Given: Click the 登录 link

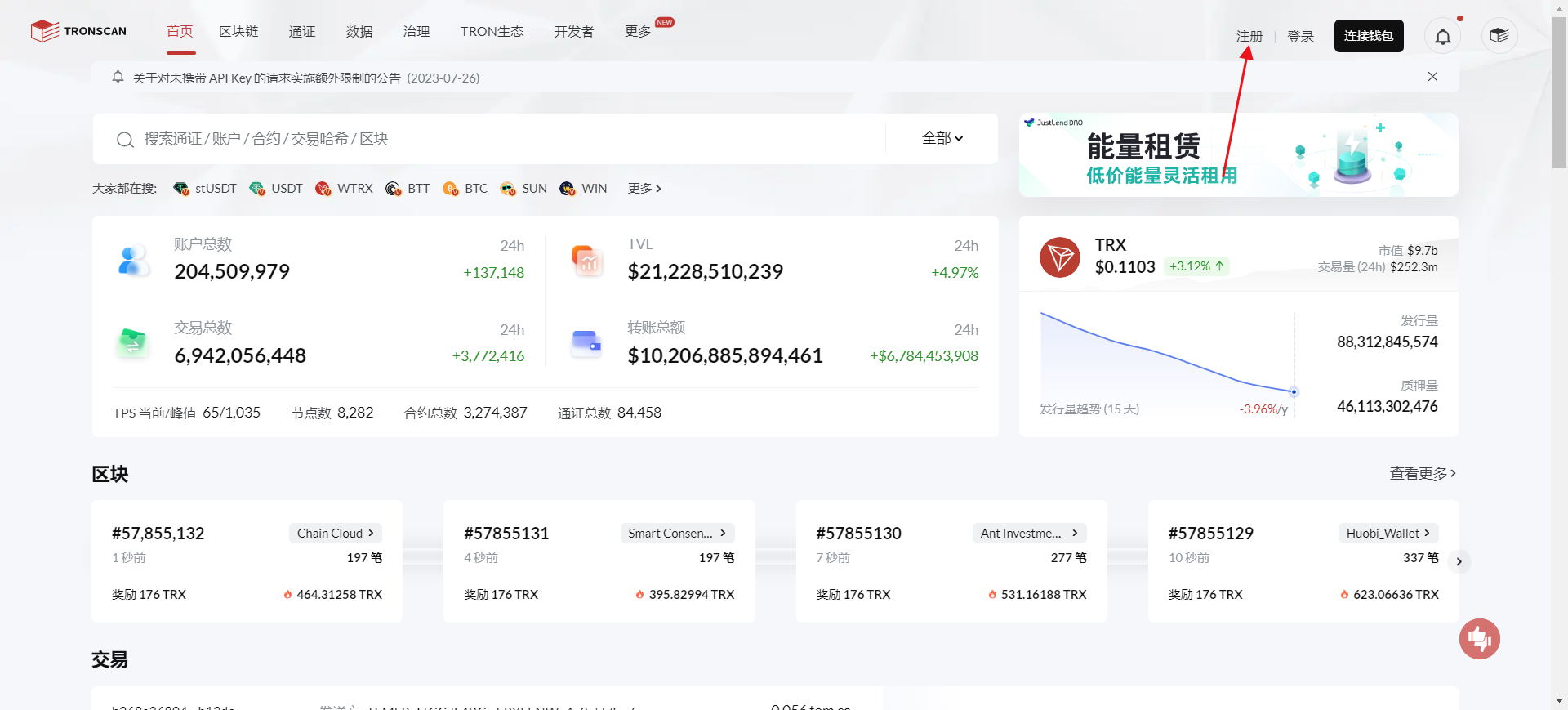Looking at the screenshot, I should pos(1300,36).
